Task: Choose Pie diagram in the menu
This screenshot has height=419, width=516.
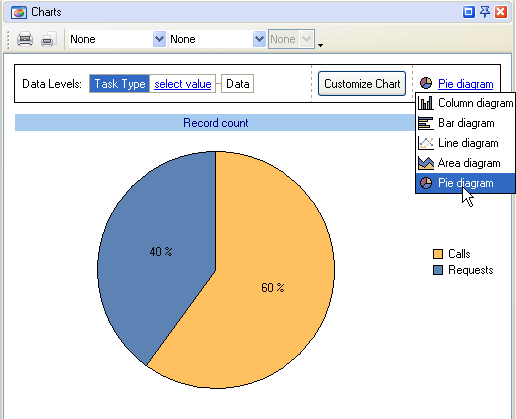Action: click(465, 183)
